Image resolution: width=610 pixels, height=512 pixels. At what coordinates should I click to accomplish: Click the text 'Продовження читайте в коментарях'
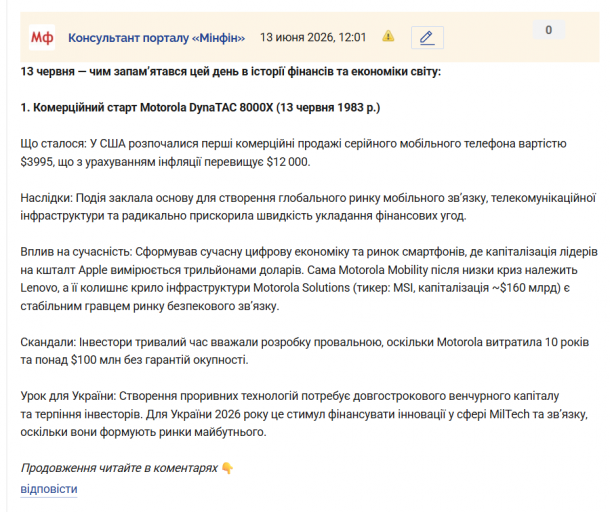119,468
